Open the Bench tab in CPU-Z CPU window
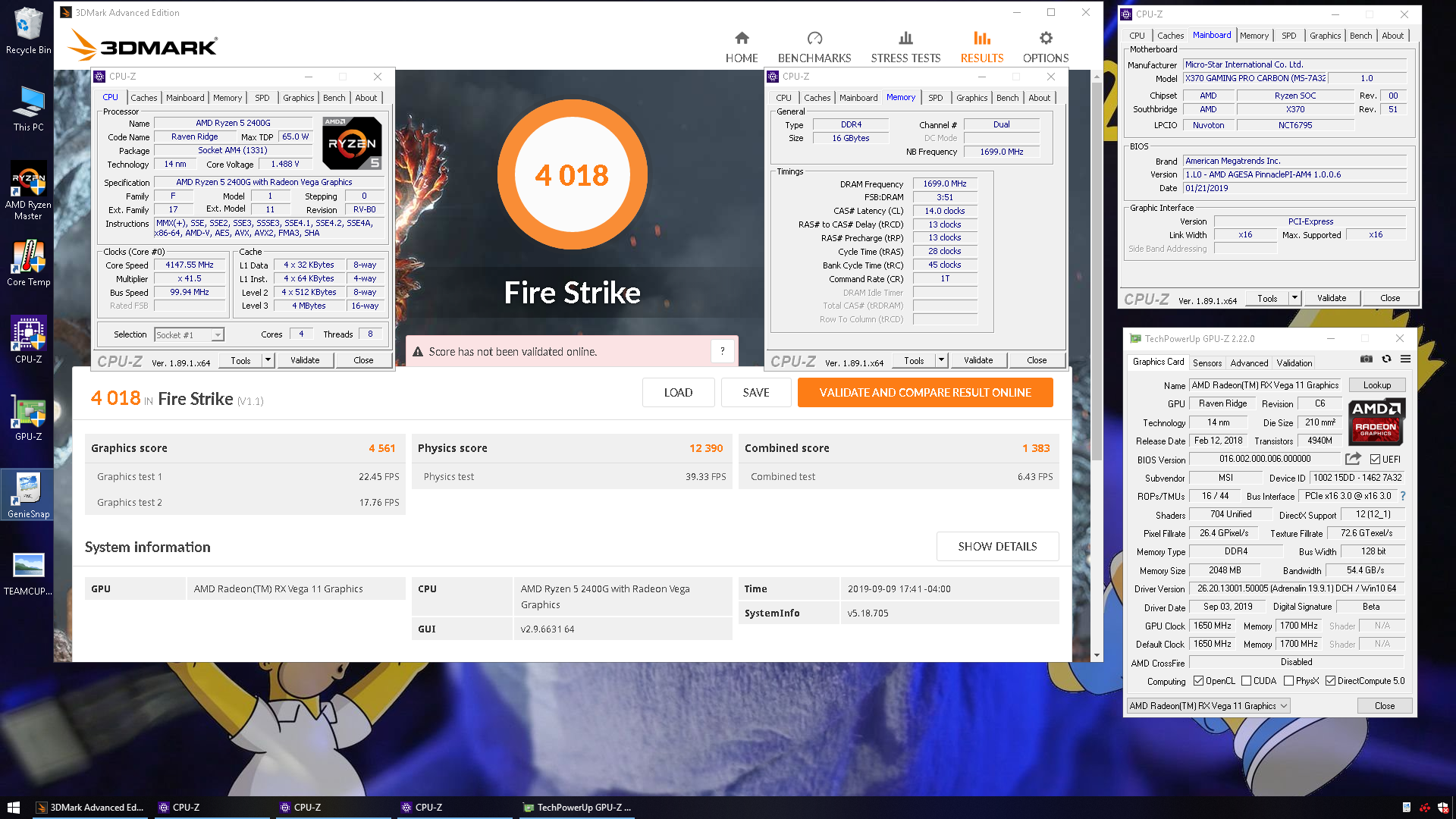 pyautogui.click(x=334, y=98)
